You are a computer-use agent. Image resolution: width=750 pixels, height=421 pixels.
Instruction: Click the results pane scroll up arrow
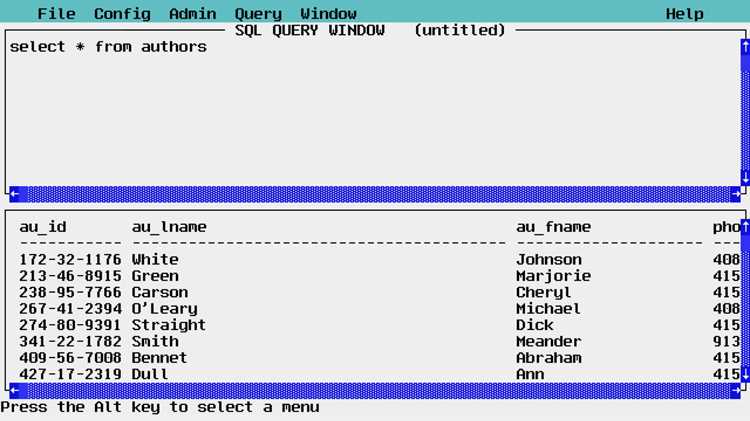tap(745, 227)
